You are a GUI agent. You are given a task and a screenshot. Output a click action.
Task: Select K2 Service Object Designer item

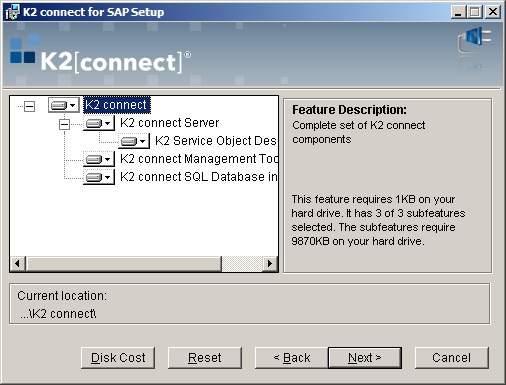tap(216, 141)
